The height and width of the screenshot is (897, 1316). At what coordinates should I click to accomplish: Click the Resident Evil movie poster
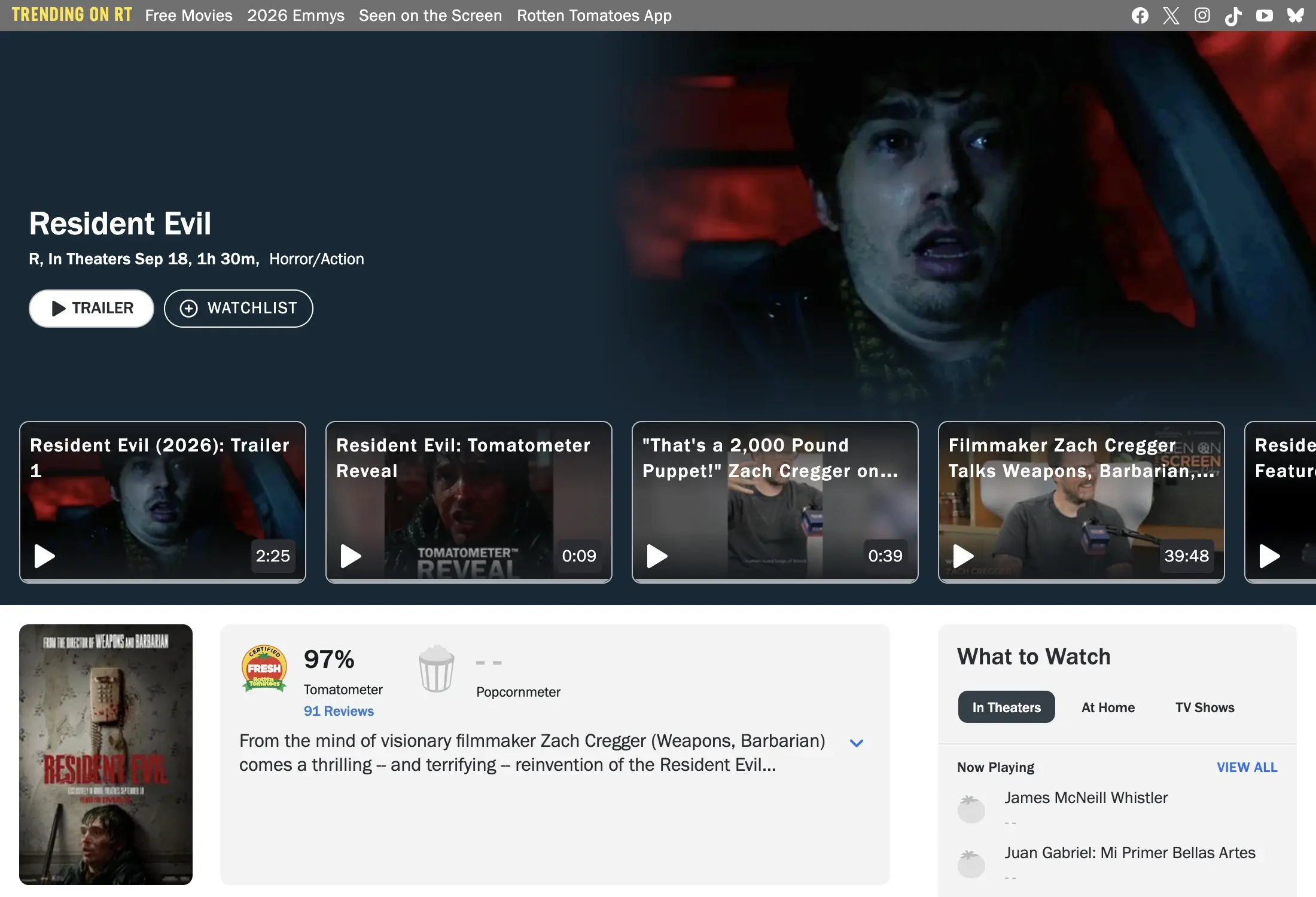pyautogui.click(x=106, y=755)
